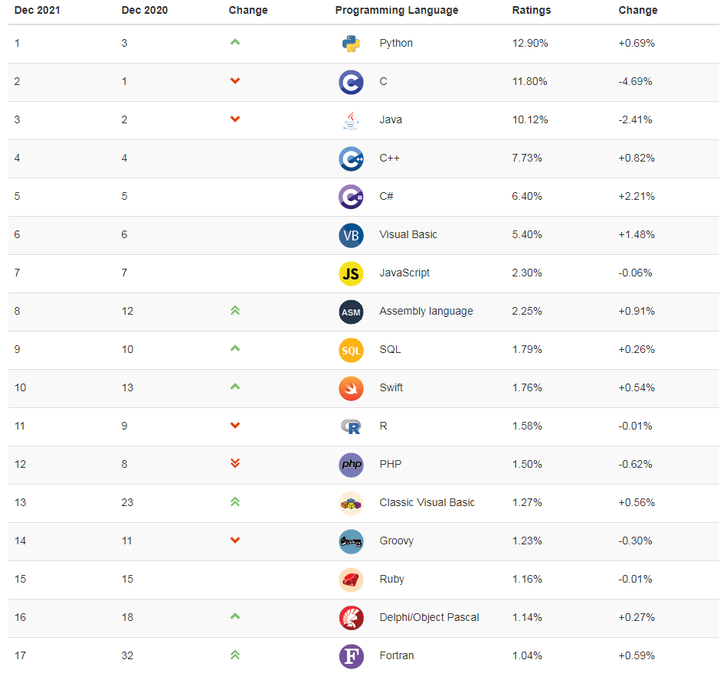Viewport: 720px width, 673px height.
Task: Click the JavaScript JS yellow icon
Action: coord(350,273)
